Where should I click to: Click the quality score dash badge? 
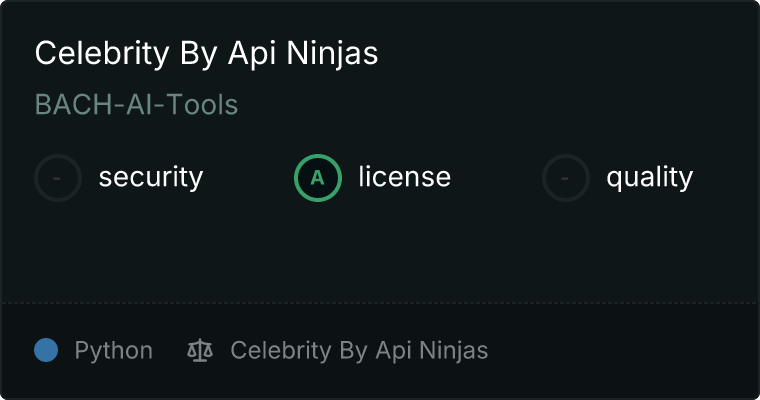click(x=565, y=178)
